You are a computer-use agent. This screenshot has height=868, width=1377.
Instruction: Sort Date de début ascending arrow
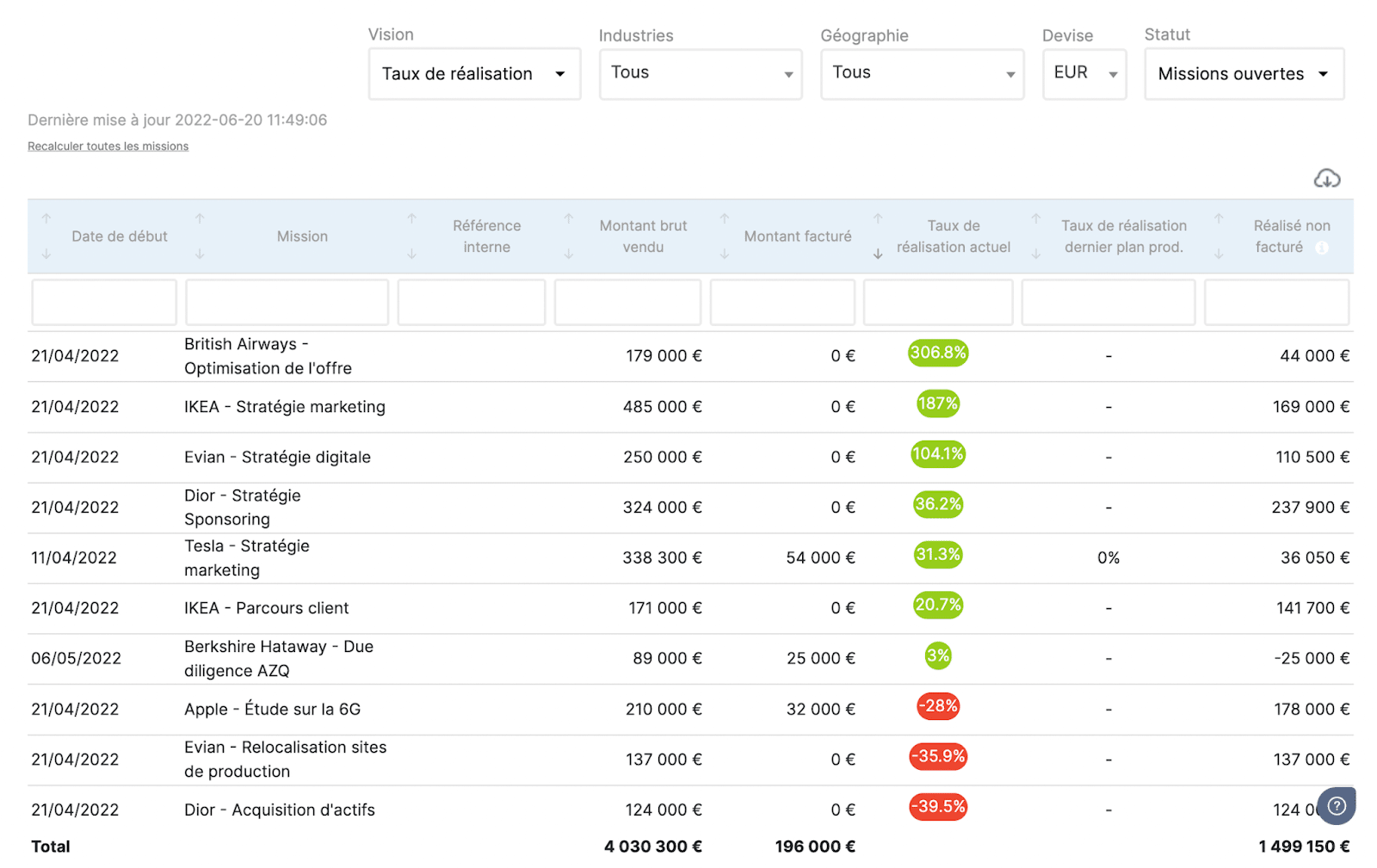tap(46, 219)
